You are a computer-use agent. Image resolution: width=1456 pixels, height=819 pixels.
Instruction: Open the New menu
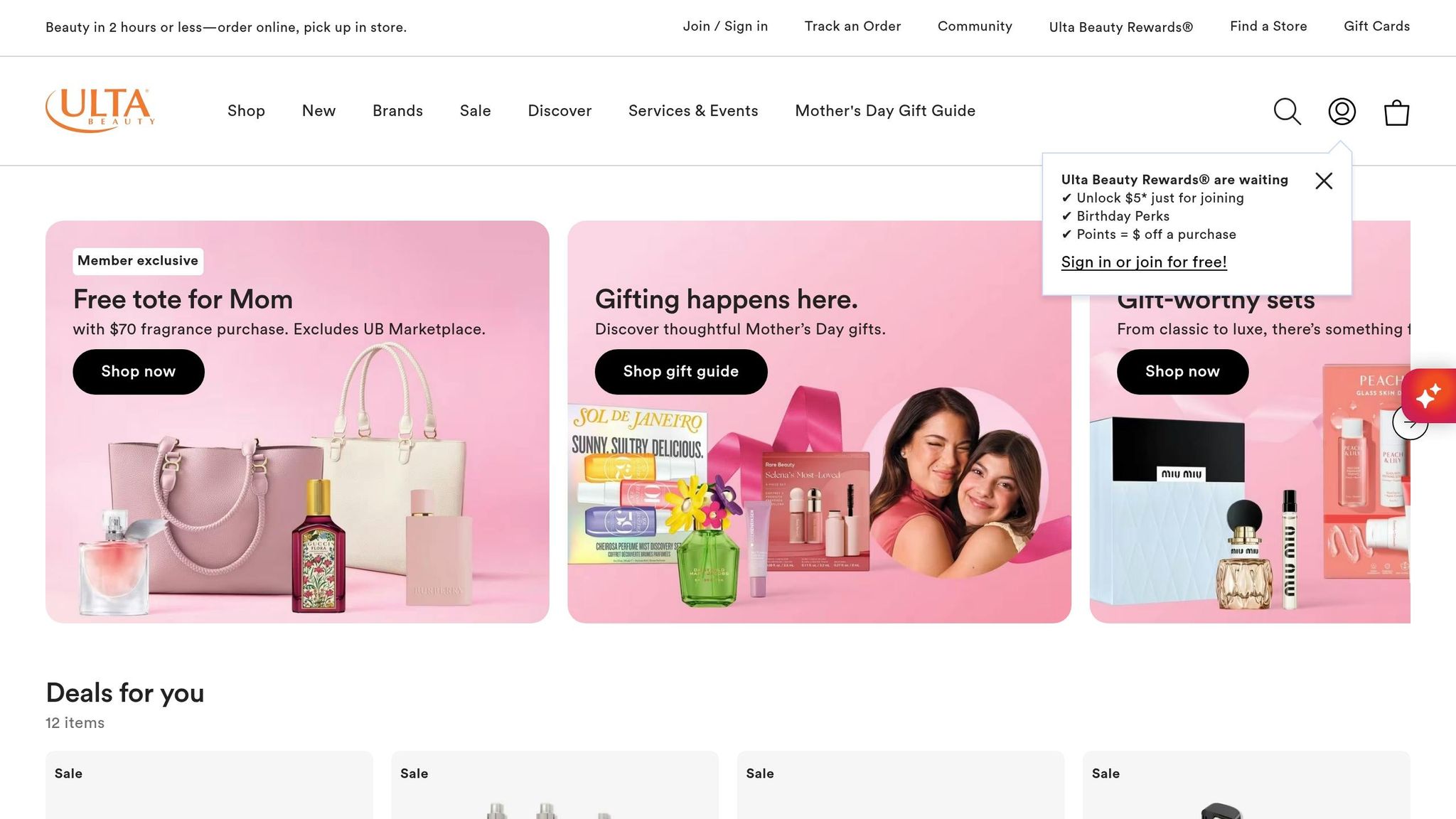tap(318, 111)
